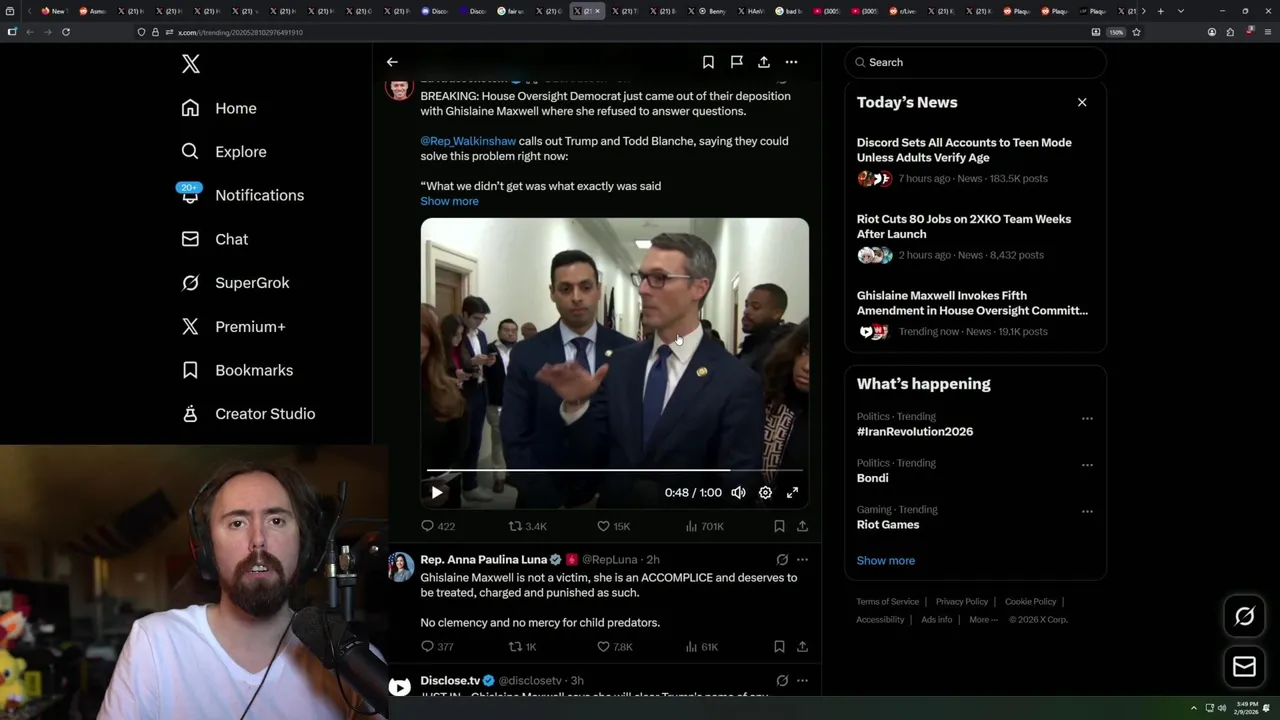This screenshot has height=720, width=1280.
Task: Enter fullscreen on the video
Action: [792, 492]
